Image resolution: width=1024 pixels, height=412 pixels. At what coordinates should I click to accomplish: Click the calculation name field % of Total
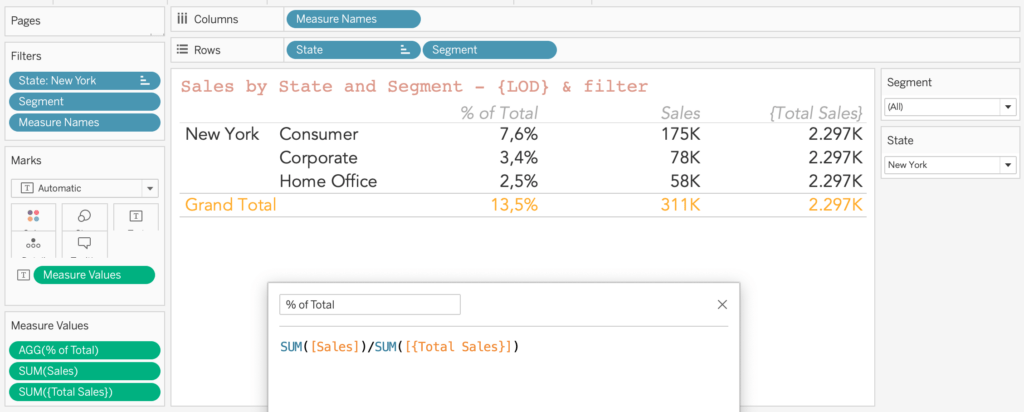pyautogui.click(x=370, y=304)
